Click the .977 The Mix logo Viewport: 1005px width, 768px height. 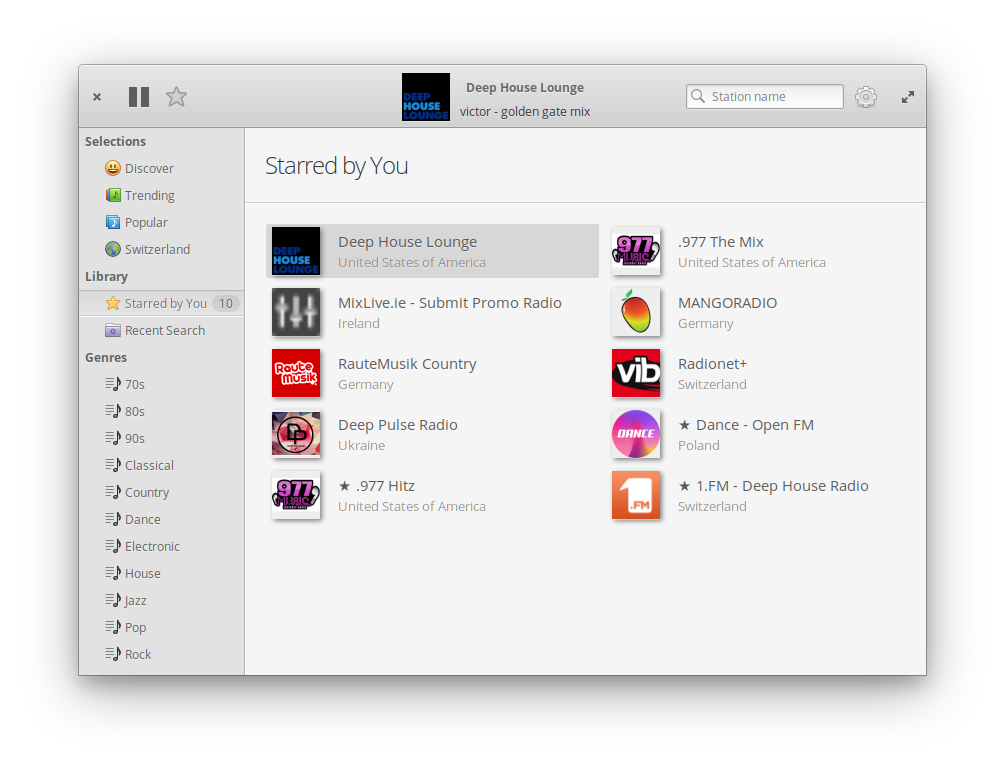point(636,251)
